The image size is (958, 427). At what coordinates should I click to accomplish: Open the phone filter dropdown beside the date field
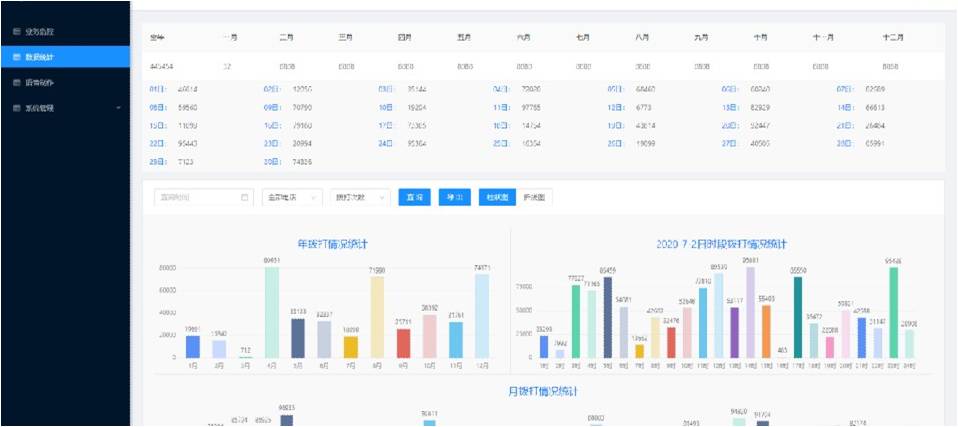[x=292, y=197]
